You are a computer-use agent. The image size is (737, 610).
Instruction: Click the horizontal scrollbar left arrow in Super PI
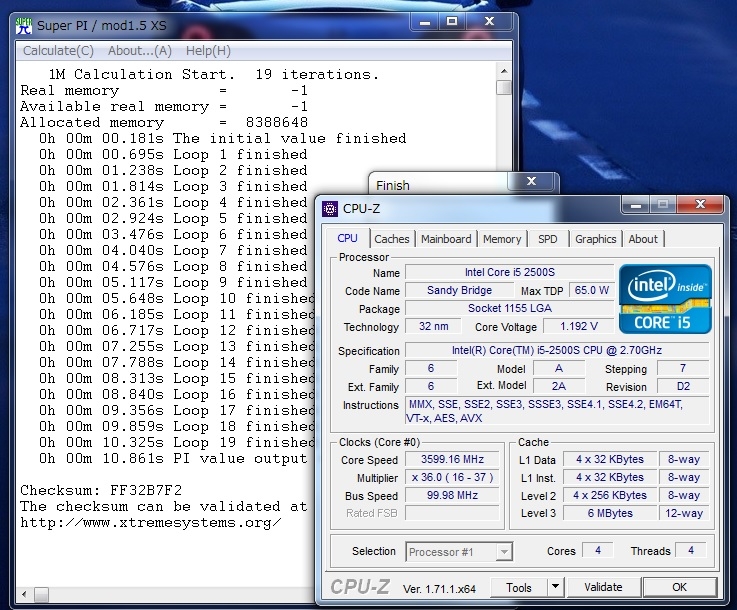[24, 594]
